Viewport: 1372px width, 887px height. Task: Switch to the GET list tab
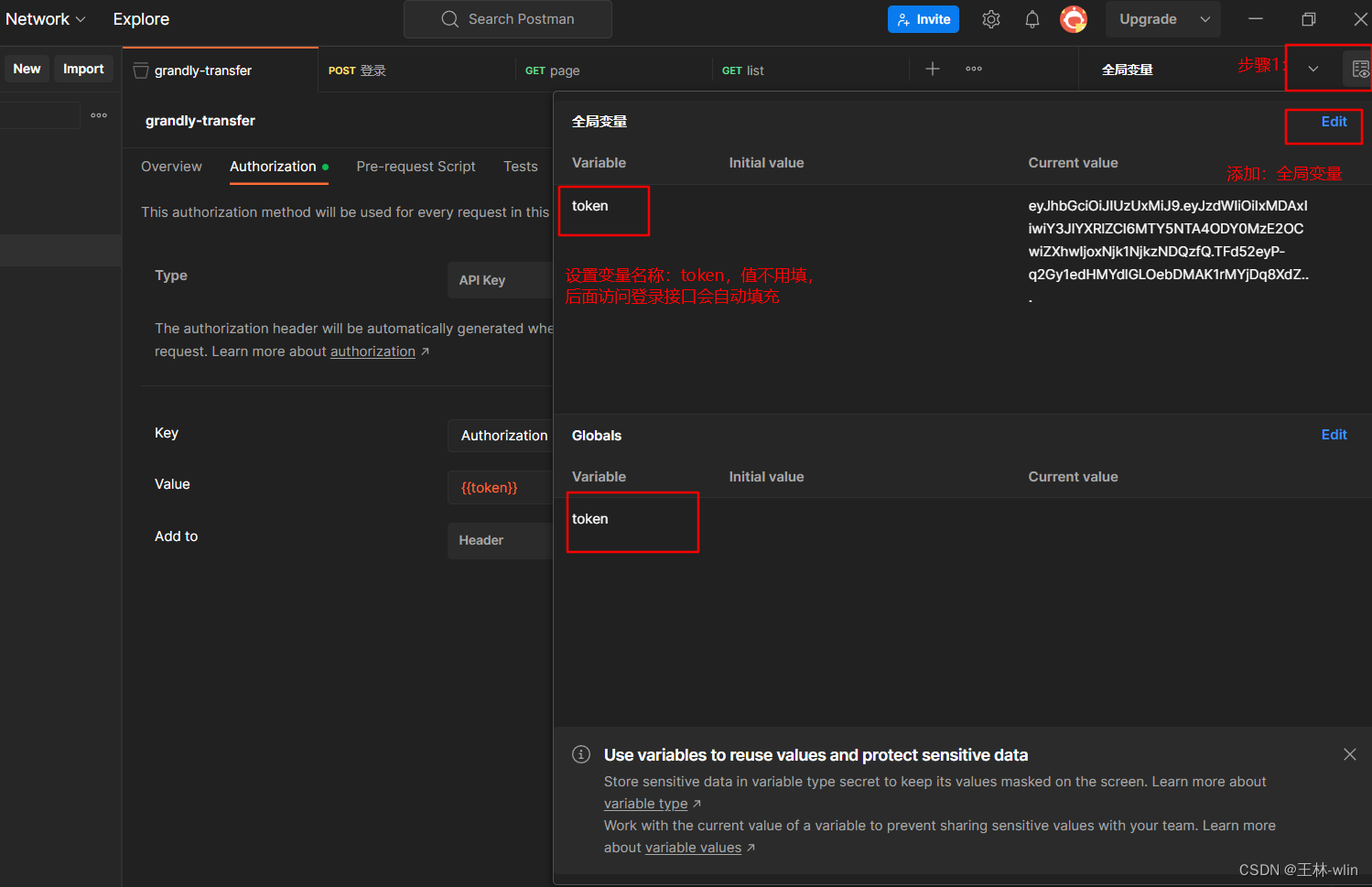point(810,70)
